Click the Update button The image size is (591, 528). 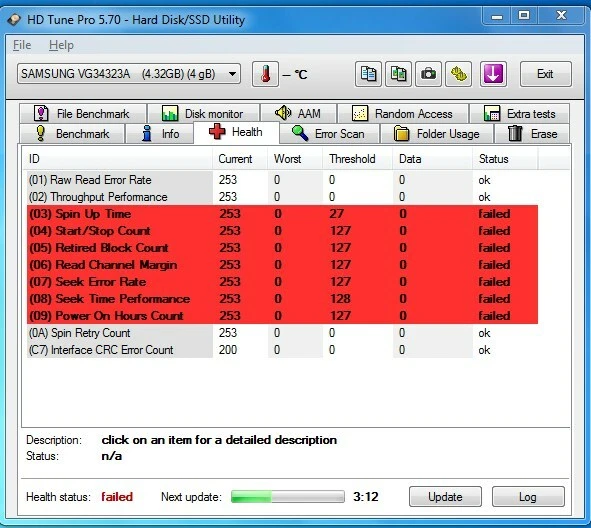[445, 497]
